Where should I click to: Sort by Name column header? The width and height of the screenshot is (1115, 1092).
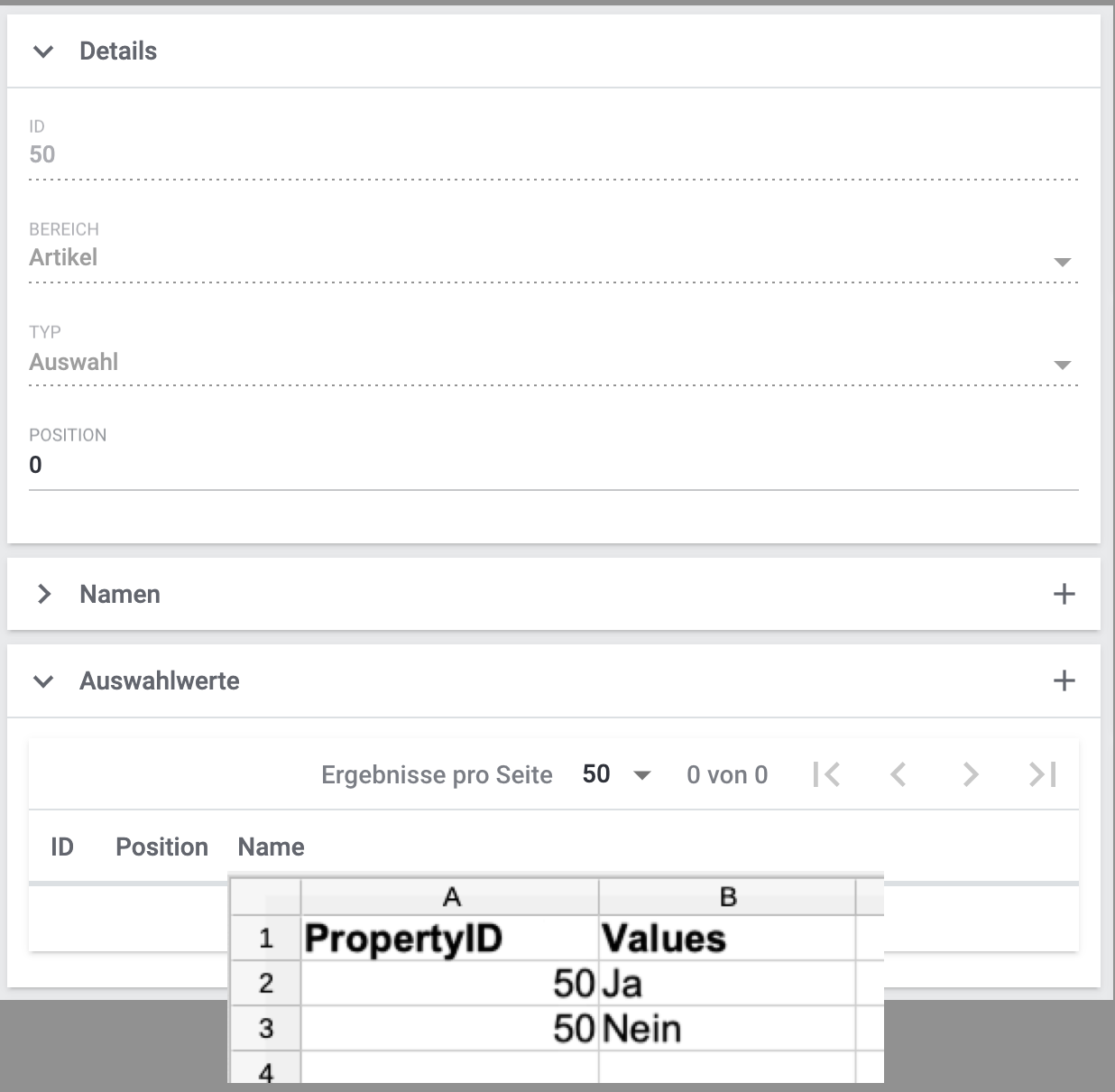coord(272,847)
